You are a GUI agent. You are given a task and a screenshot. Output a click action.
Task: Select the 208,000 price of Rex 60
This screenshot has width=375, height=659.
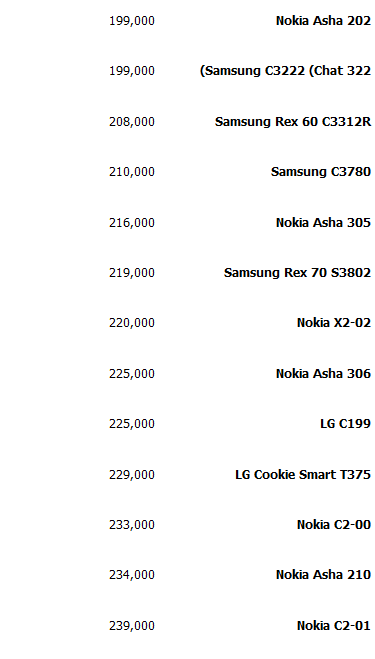point(132,122)
